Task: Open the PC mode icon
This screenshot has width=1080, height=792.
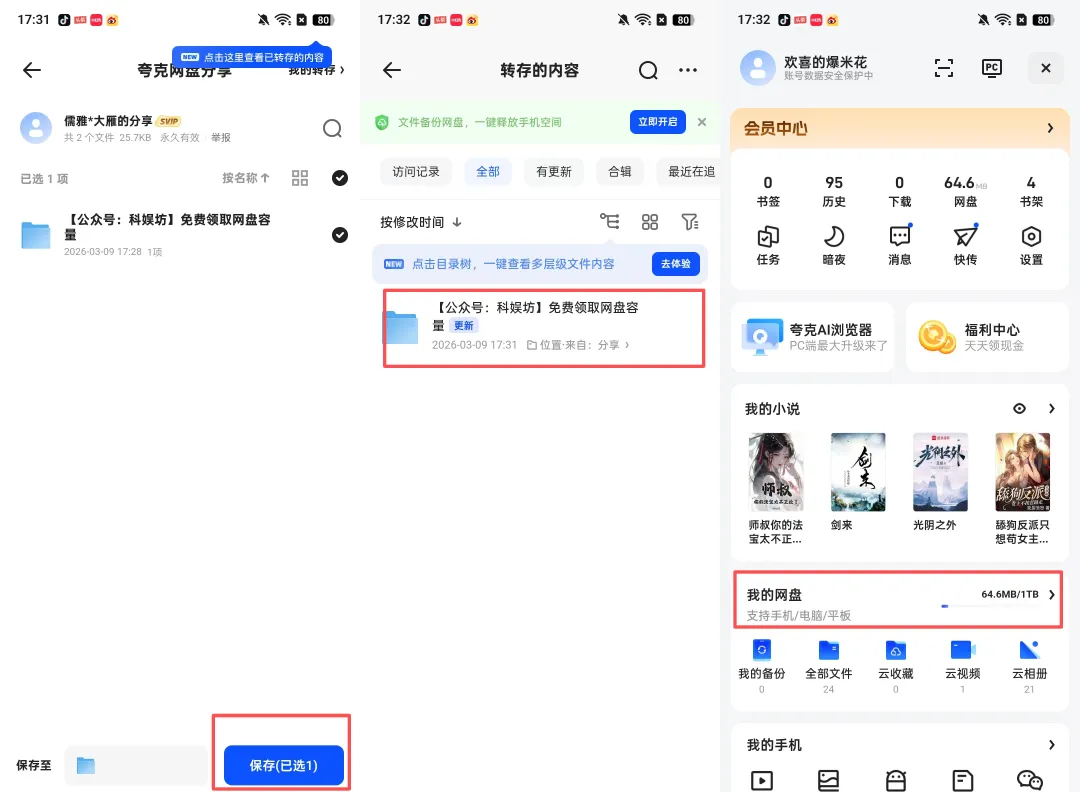Action: coord(992,67)
